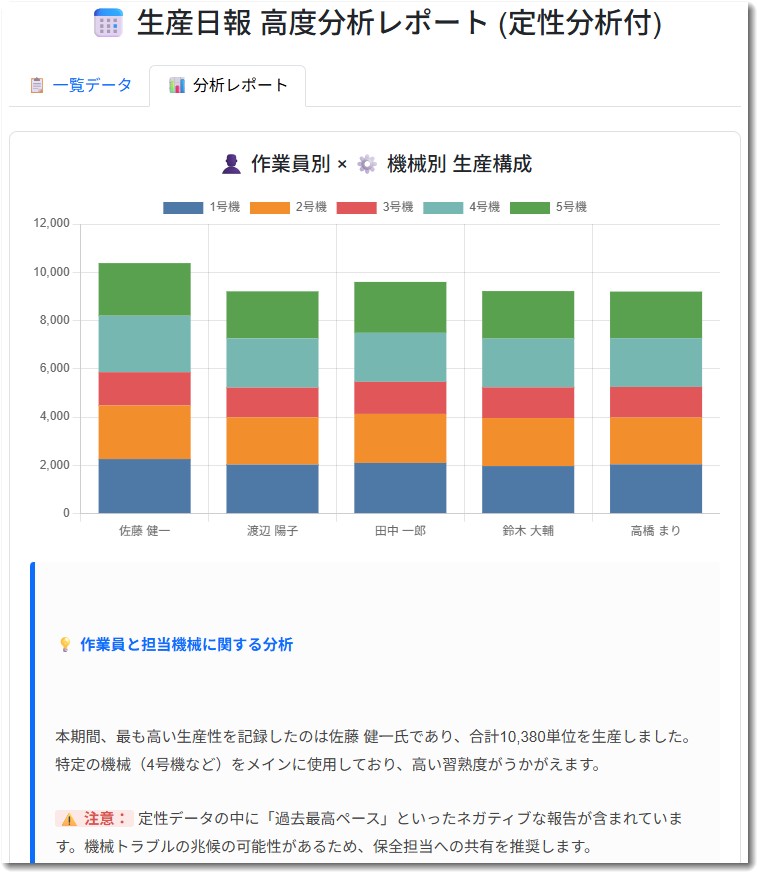Click 鈴木 大輔's red 3号機 bar segment
The height and width of the screenshot is (872, 757).
click(528, 403)
